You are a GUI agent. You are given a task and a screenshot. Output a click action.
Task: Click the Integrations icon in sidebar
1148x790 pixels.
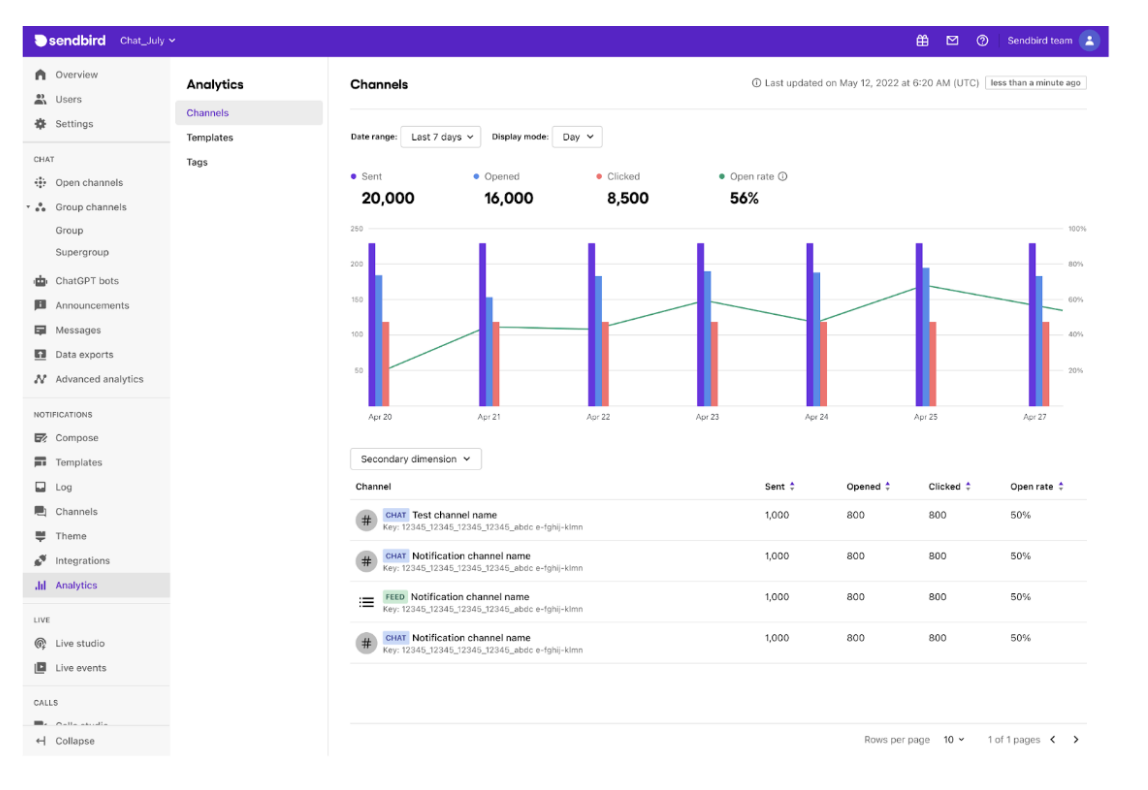(x=40, y=561)
